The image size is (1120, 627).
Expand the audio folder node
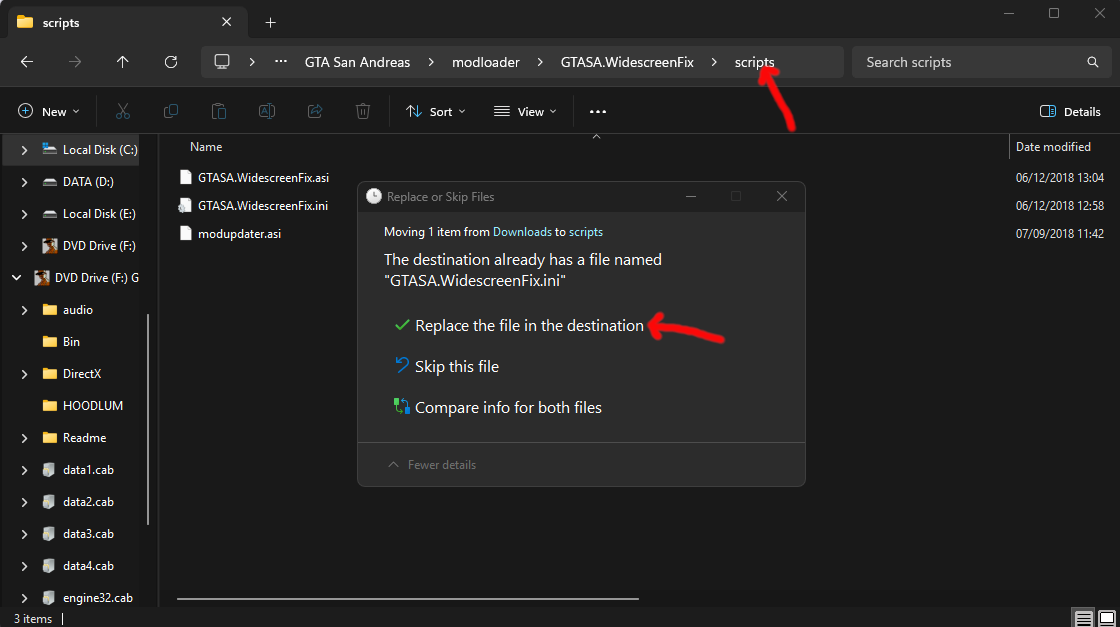[24, 310]
